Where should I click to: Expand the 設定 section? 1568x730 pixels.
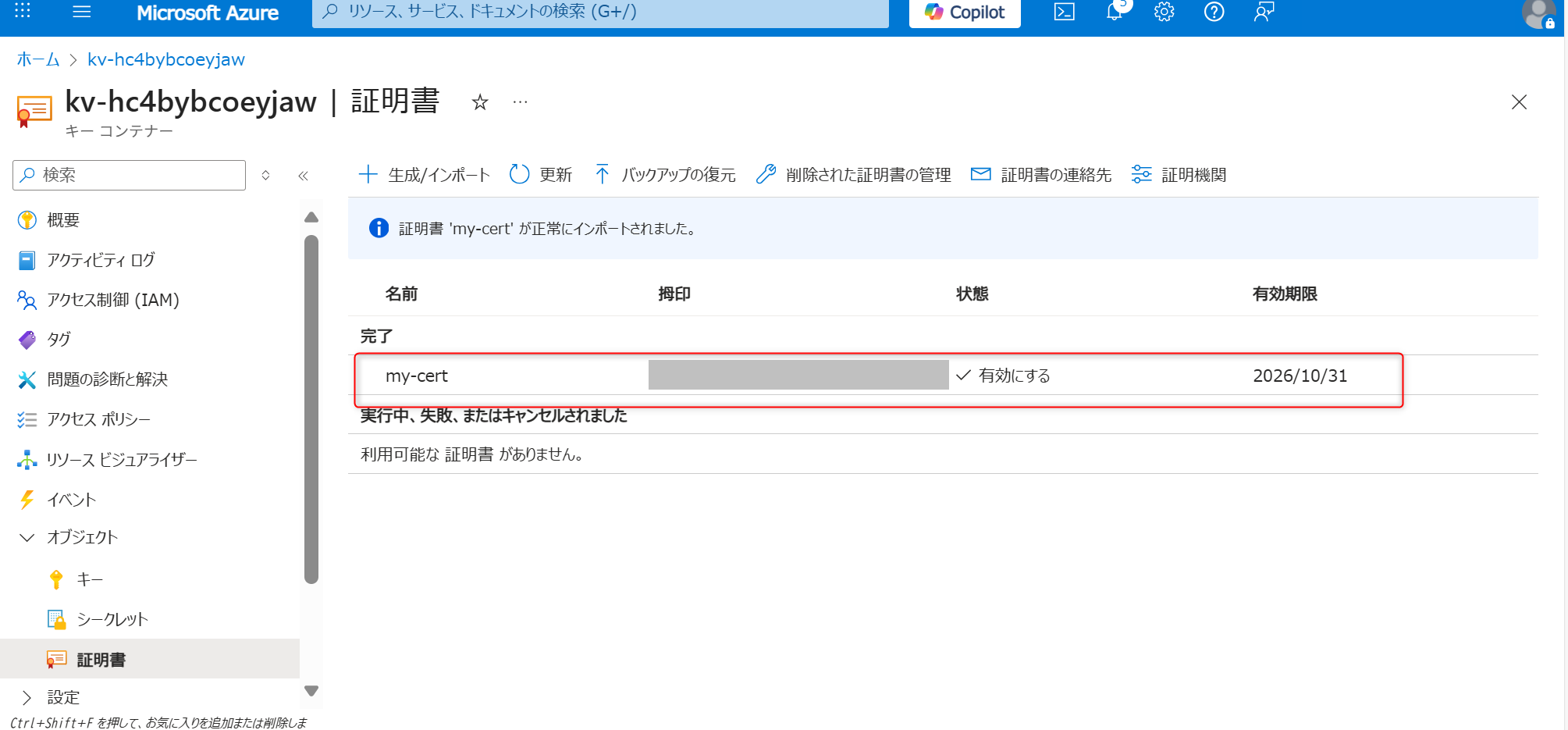[x=27, y=696]
